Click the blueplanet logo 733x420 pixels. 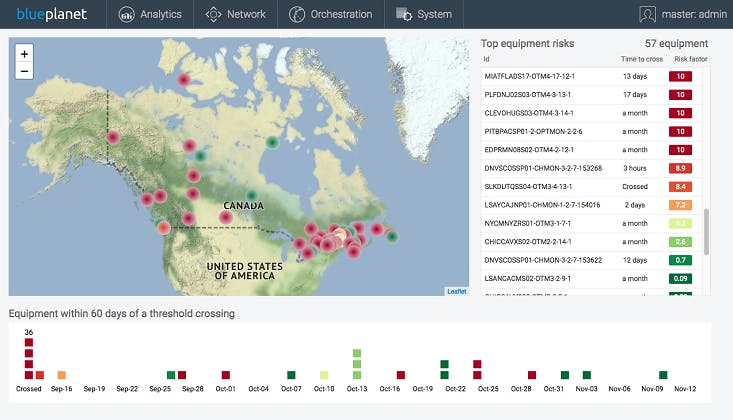click(x=51, y=14)
